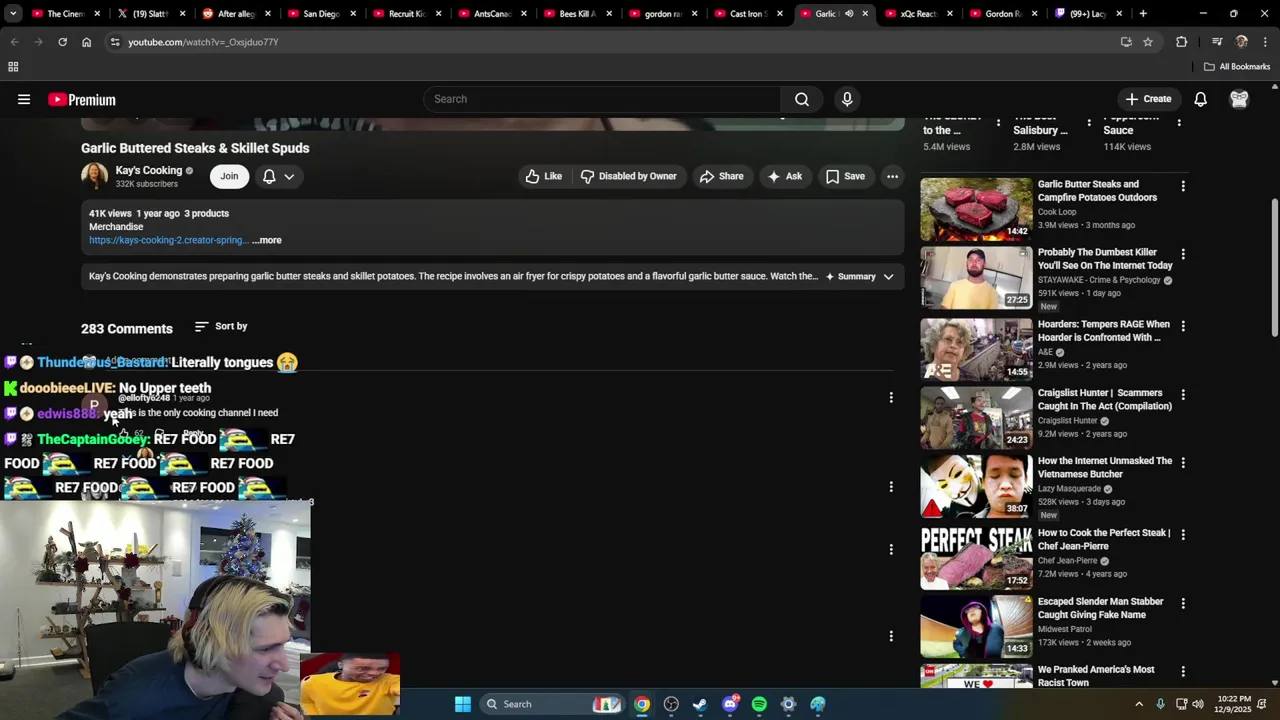Open Steam from the taskbar
Screen dimensions: 1280x720
click(x=700, y=704)
